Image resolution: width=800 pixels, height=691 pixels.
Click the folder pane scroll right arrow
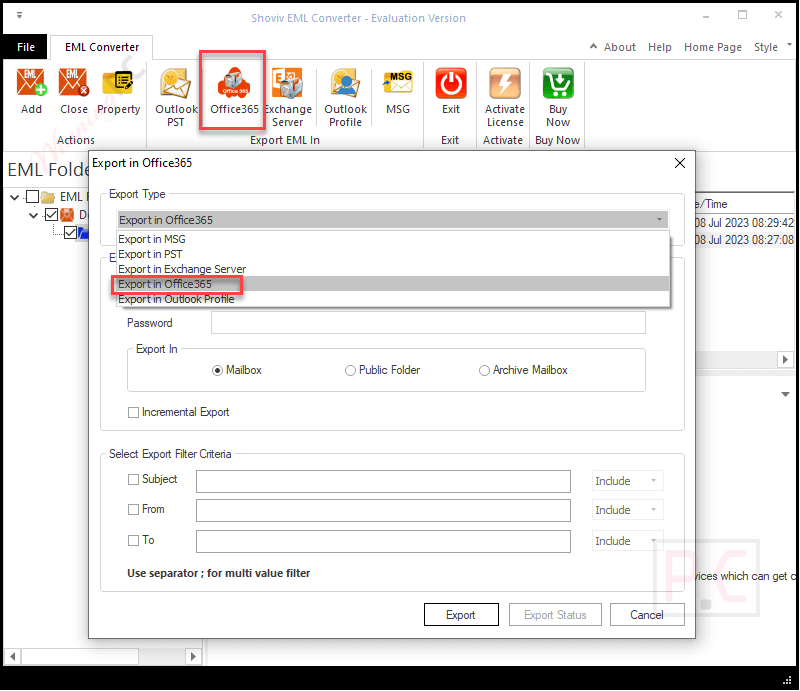(193, 656)
